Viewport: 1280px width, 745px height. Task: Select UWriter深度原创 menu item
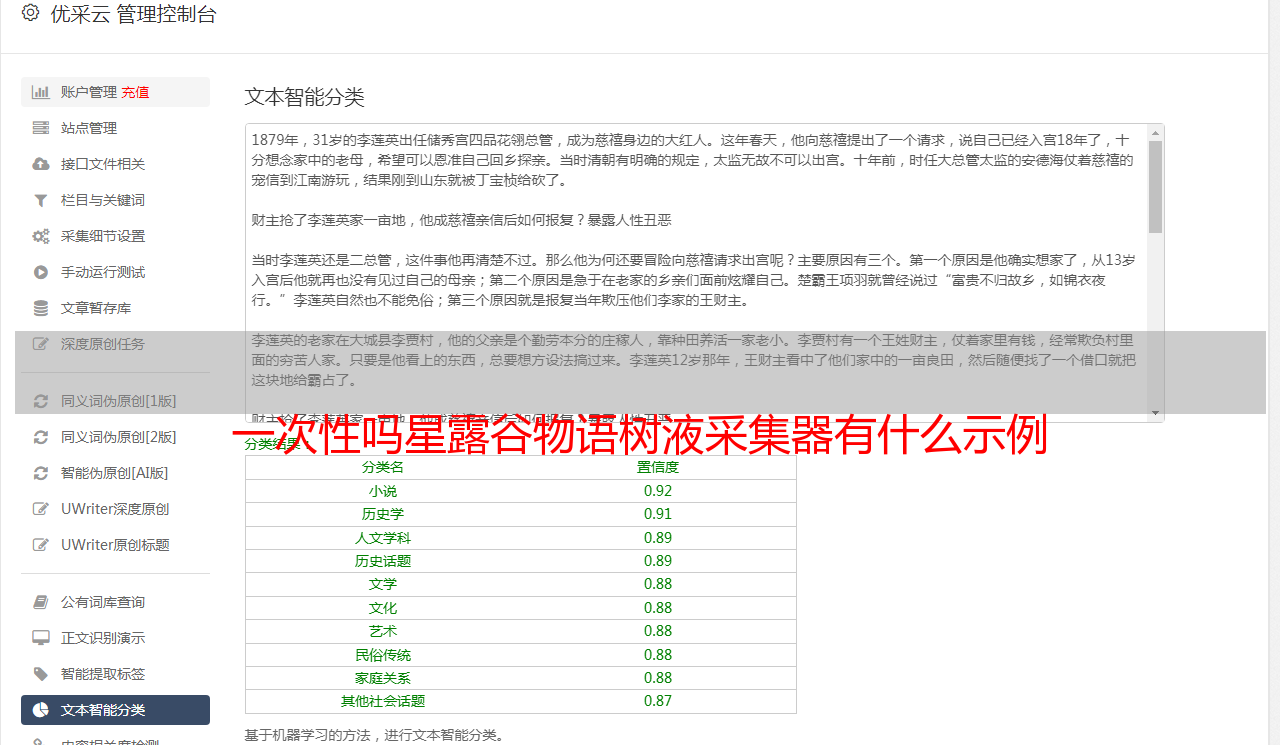tap(115, 509)
